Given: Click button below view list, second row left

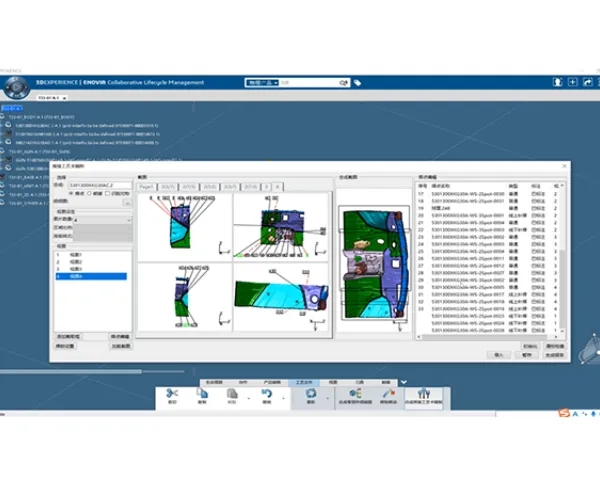Looking at the screenshot, I should (x=65, y=346).
